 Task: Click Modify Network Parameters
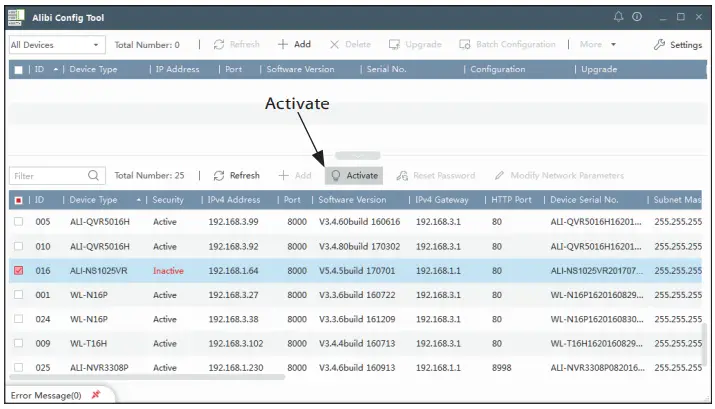coord(559,176)
